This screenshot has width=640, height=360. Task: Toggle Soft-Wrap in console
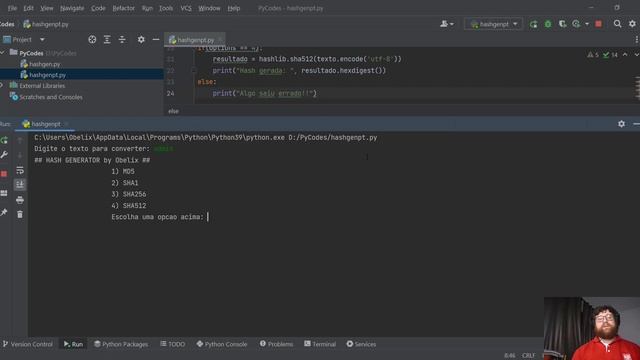[20, 170]
